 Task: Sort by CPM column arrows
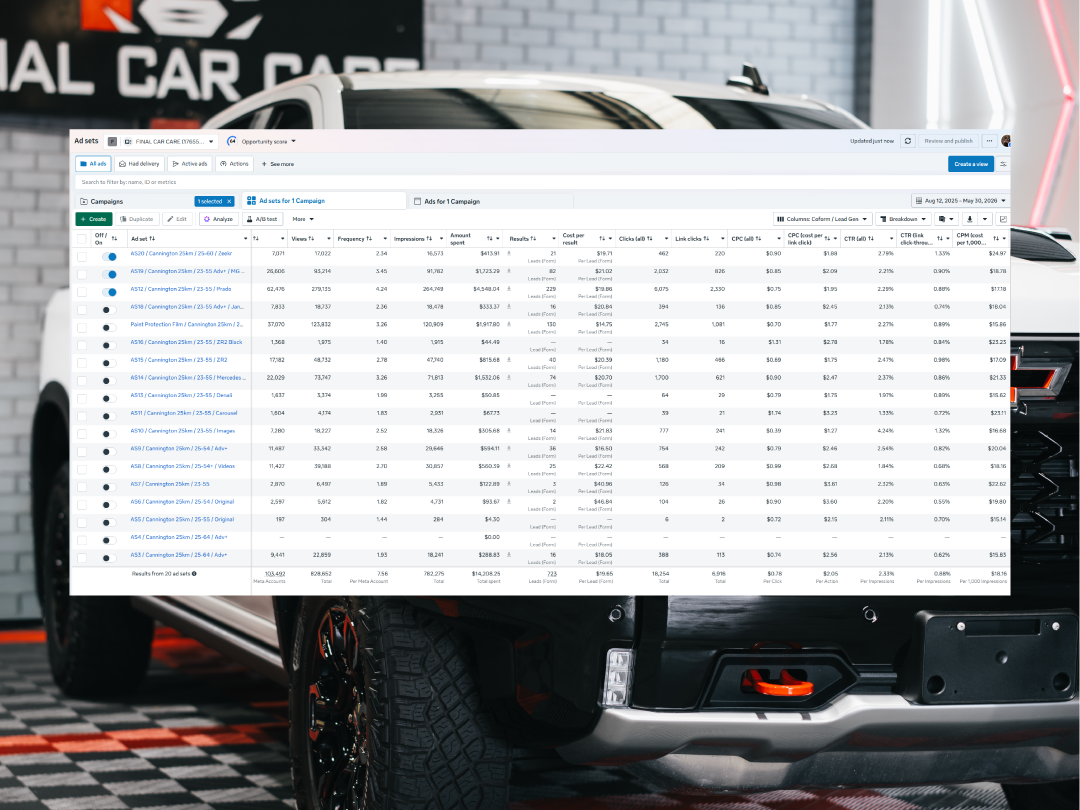coord(996,239)
